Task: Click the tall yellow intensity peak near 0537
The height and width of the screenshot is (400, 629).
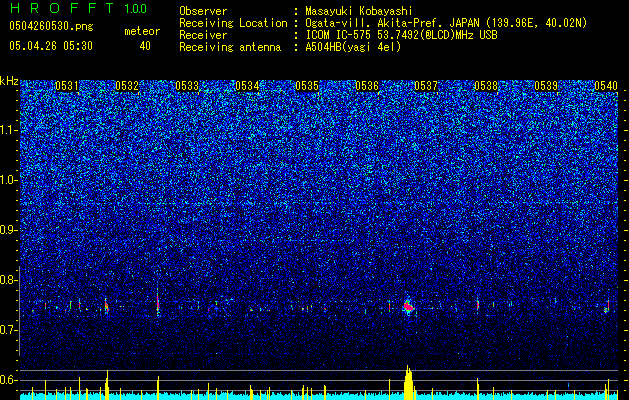Action: tap(408, 382)
